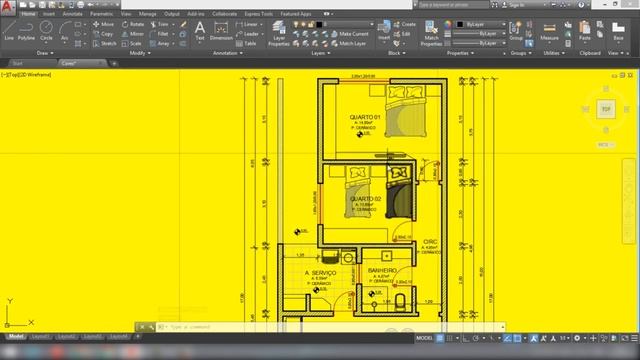The width and height of the screenshot is (640, 360).
Task: Toggle object snap tracking in status bar
Action: pyautogui.click(x=507, y=338)
